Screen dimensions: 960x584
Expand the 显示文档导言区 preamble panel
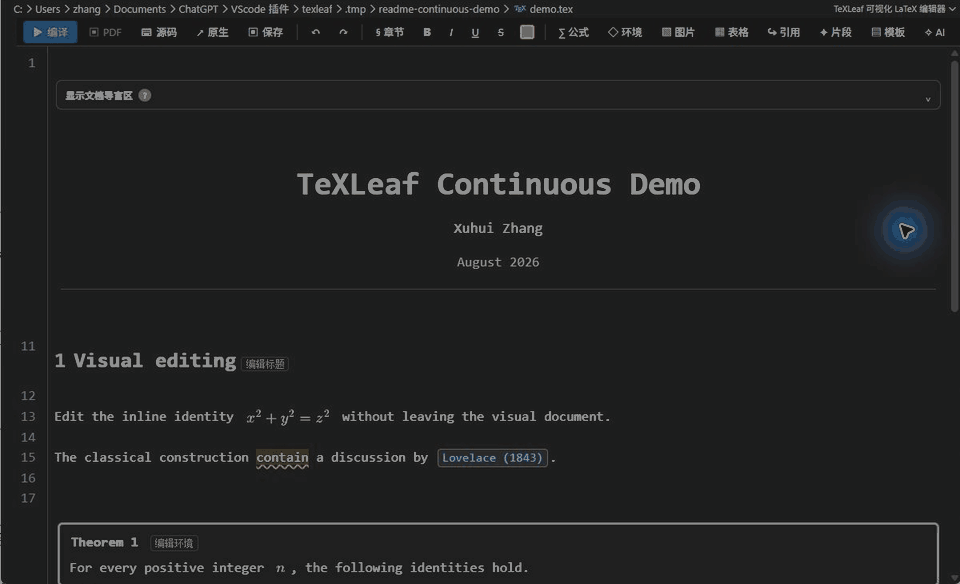click(498, 95)
